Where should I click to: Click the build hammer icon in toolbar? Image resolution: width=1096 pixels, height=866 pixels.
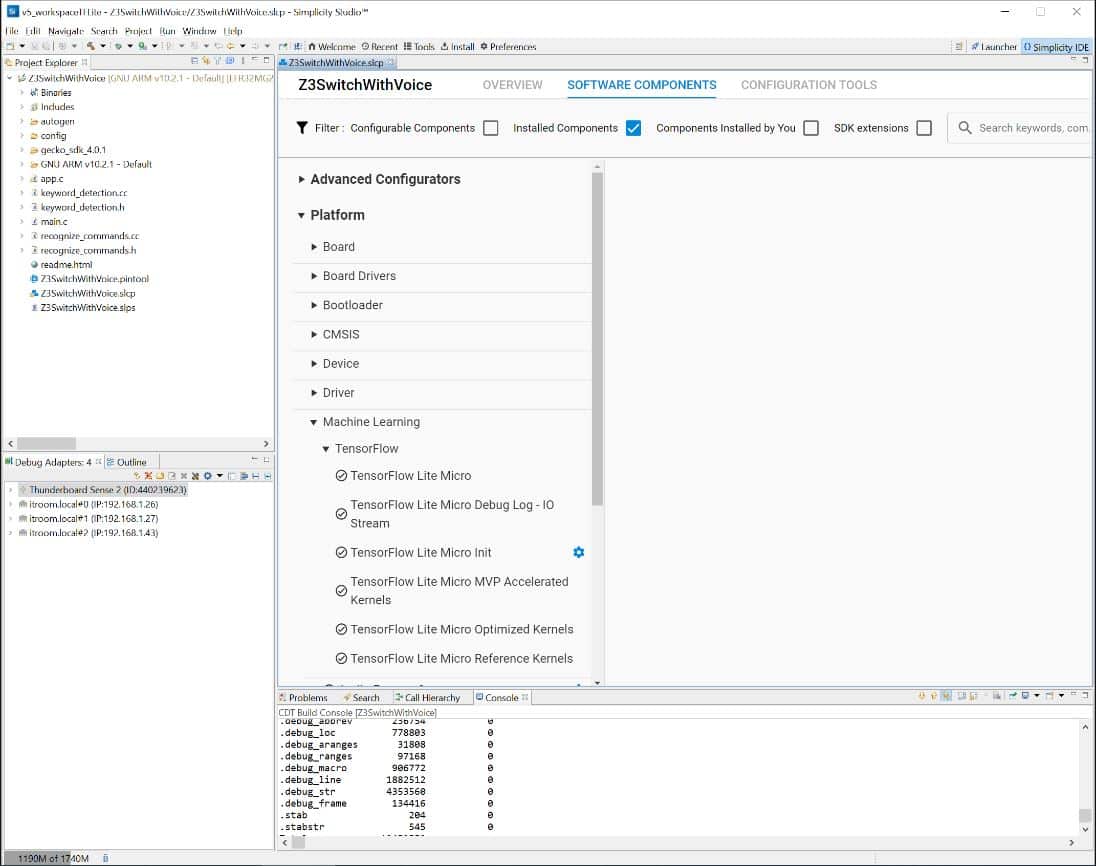(x=90, y=46)
